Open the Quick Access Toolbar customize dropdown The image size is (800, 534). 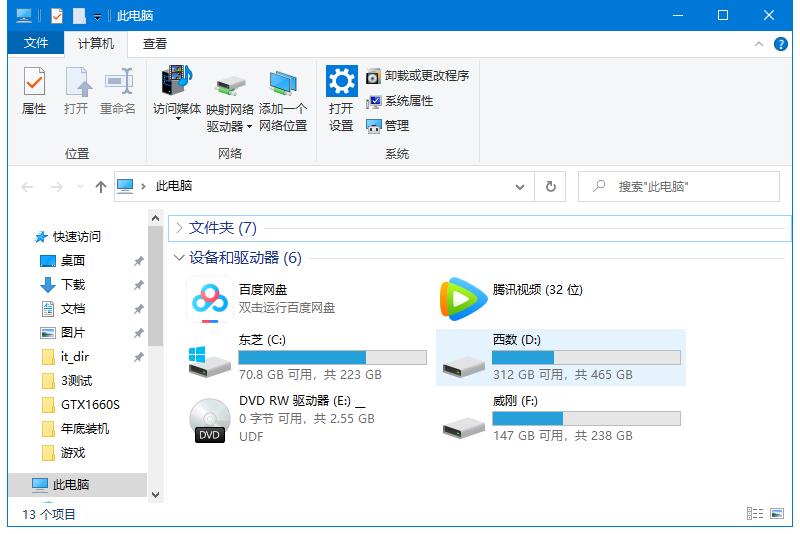pos(97,17)
